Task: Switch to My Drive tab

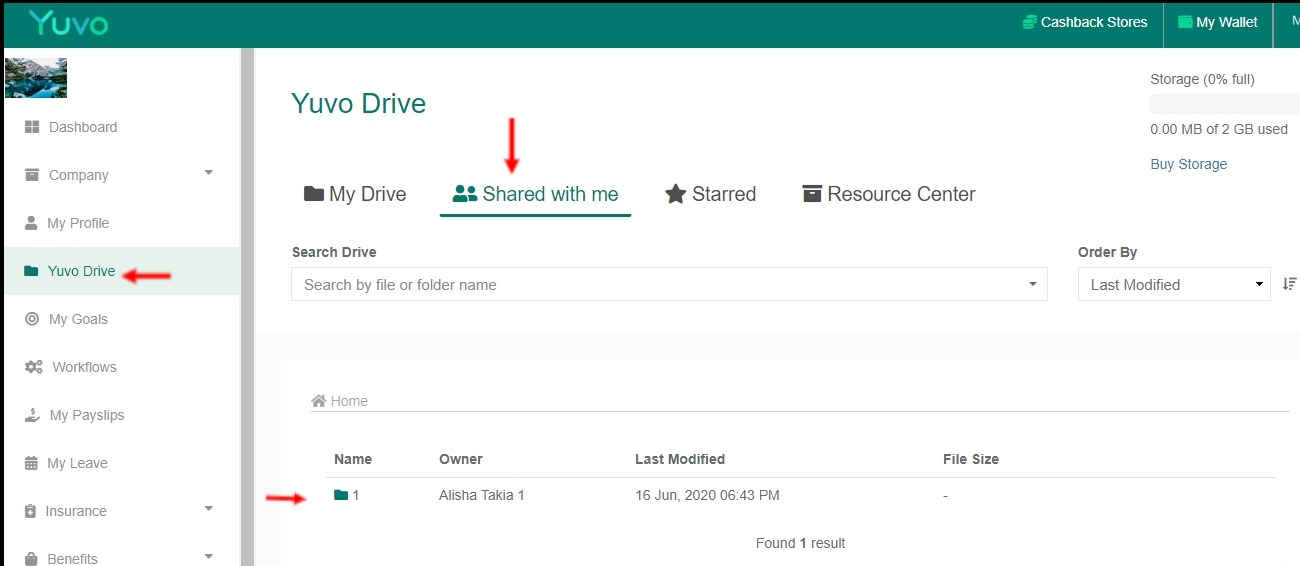Action: [355, 194]
